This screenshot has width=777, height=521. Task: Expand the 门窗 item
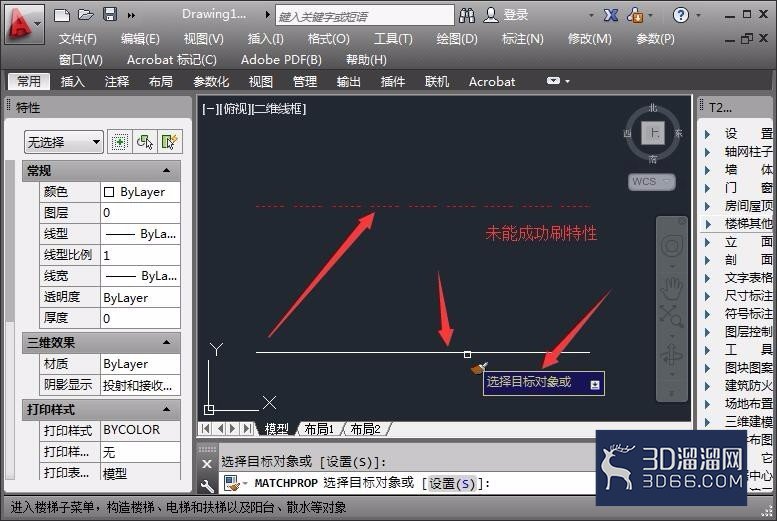708,187
